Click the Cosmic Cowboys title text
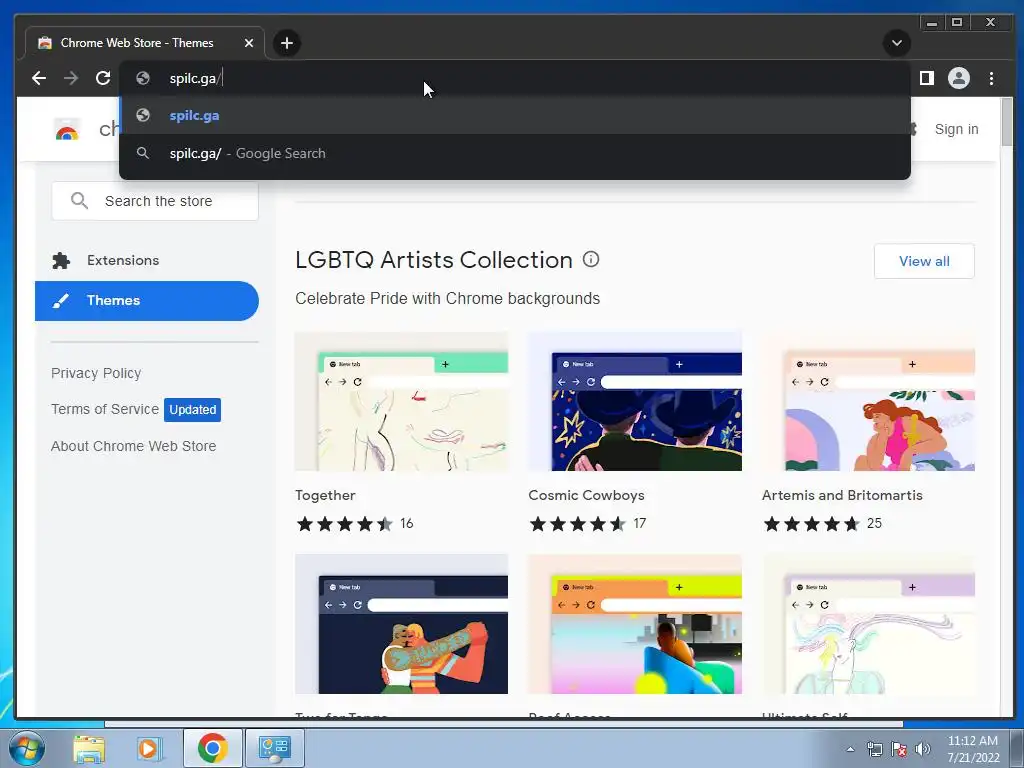 point(586,495)
